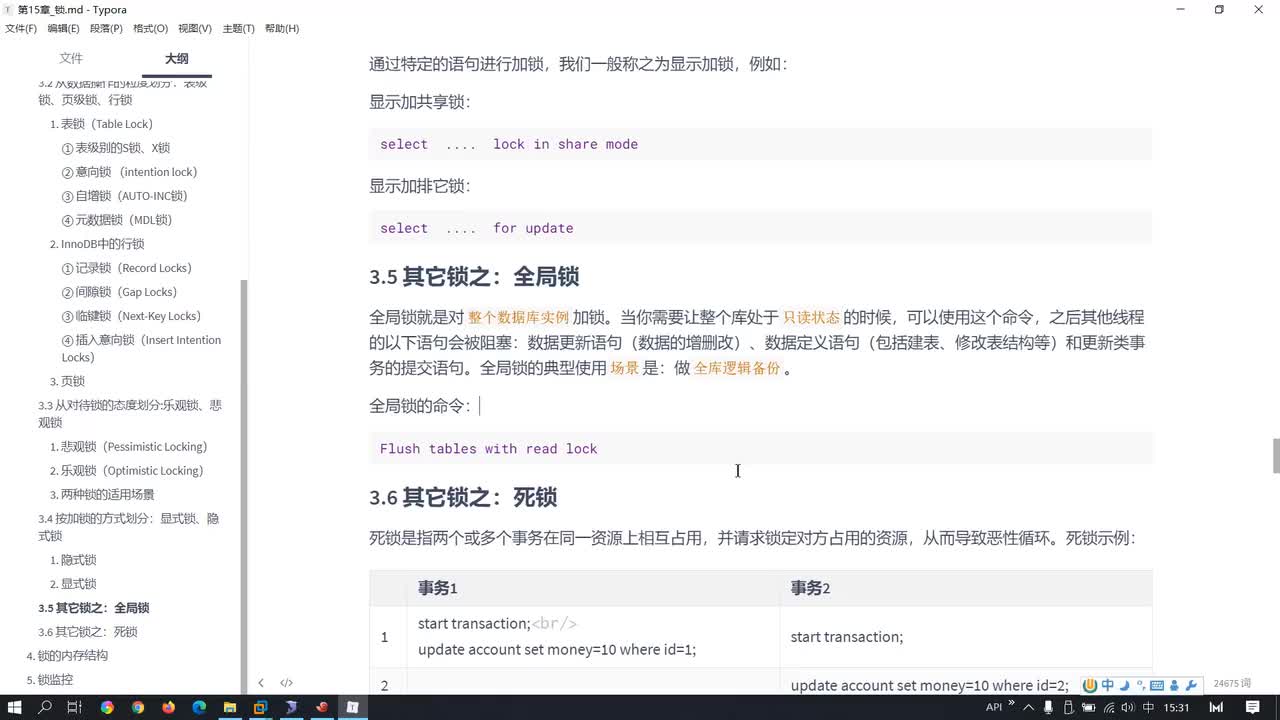Open the 文件(F) menu
1280x720 pixels.
click(21, 29)
